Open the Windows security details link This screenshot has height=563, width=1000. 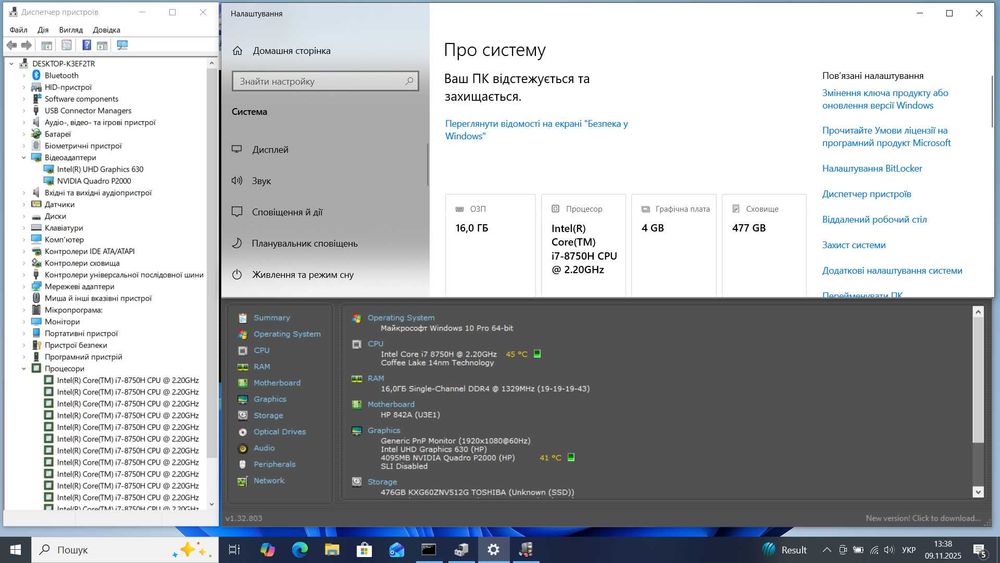(536, 129)
